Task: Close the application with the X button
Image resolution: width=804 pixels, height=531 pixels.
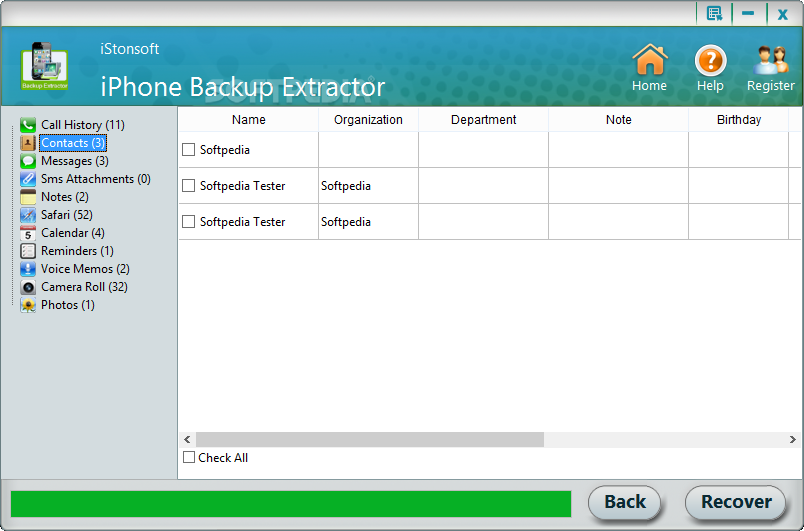Action: 782,14
